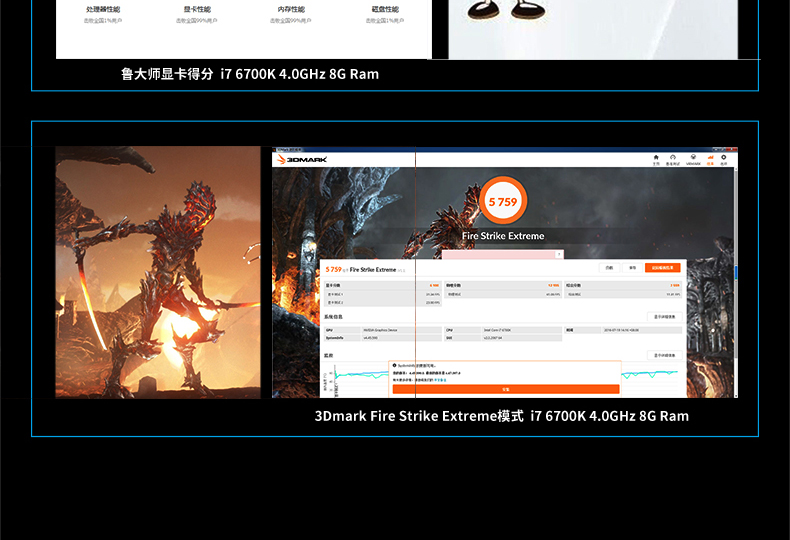Click the 3DMark logo in the header
Image resolution: width=790 pixels, height=540 pixels.
click(x=302, y=160)
